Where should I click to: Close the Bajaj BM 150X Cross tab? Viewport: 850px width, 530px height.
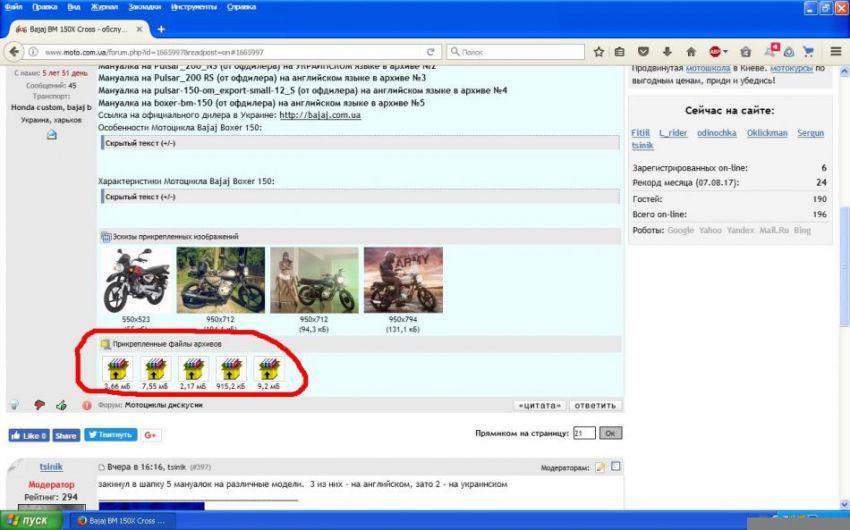(x=139, y=29)
